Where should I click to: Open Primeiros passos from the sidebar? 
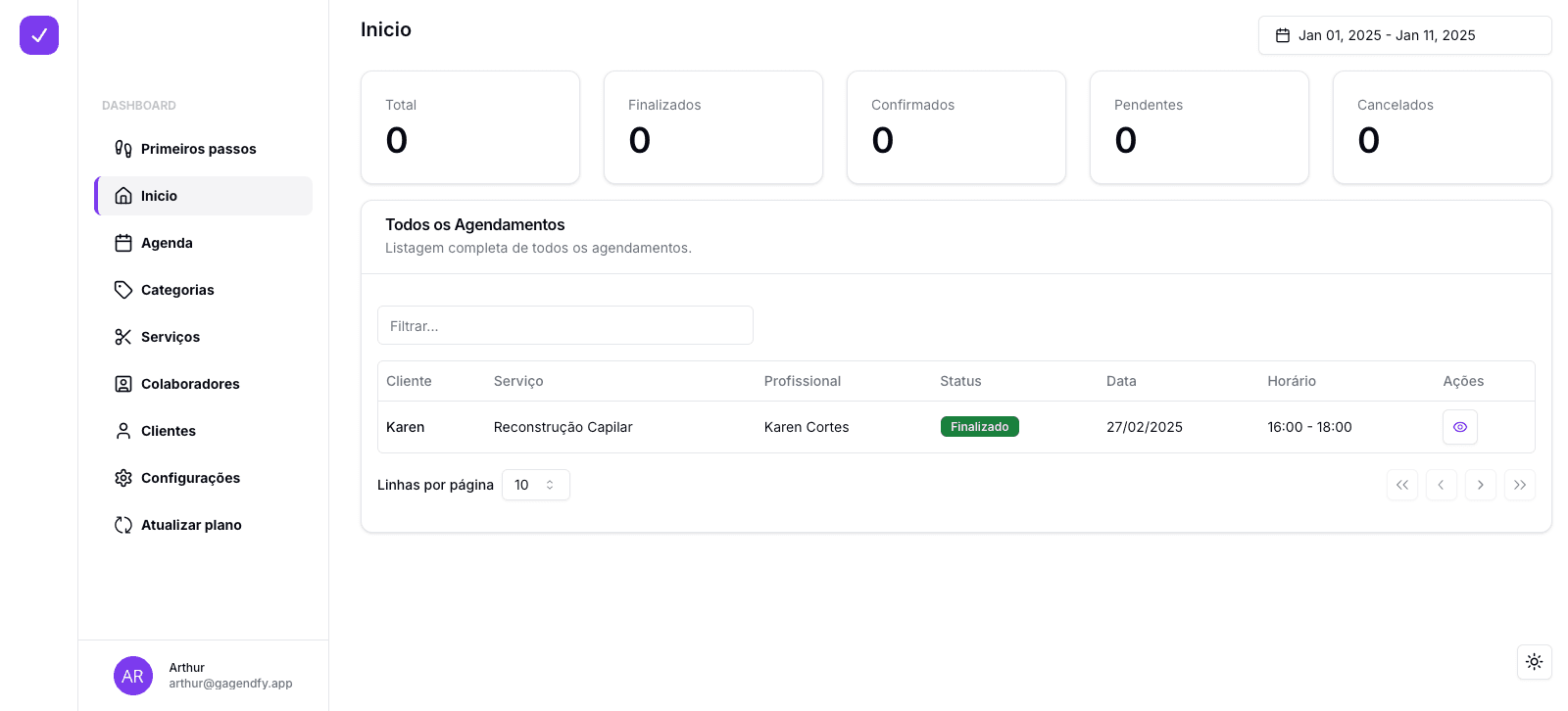[198, 149]
